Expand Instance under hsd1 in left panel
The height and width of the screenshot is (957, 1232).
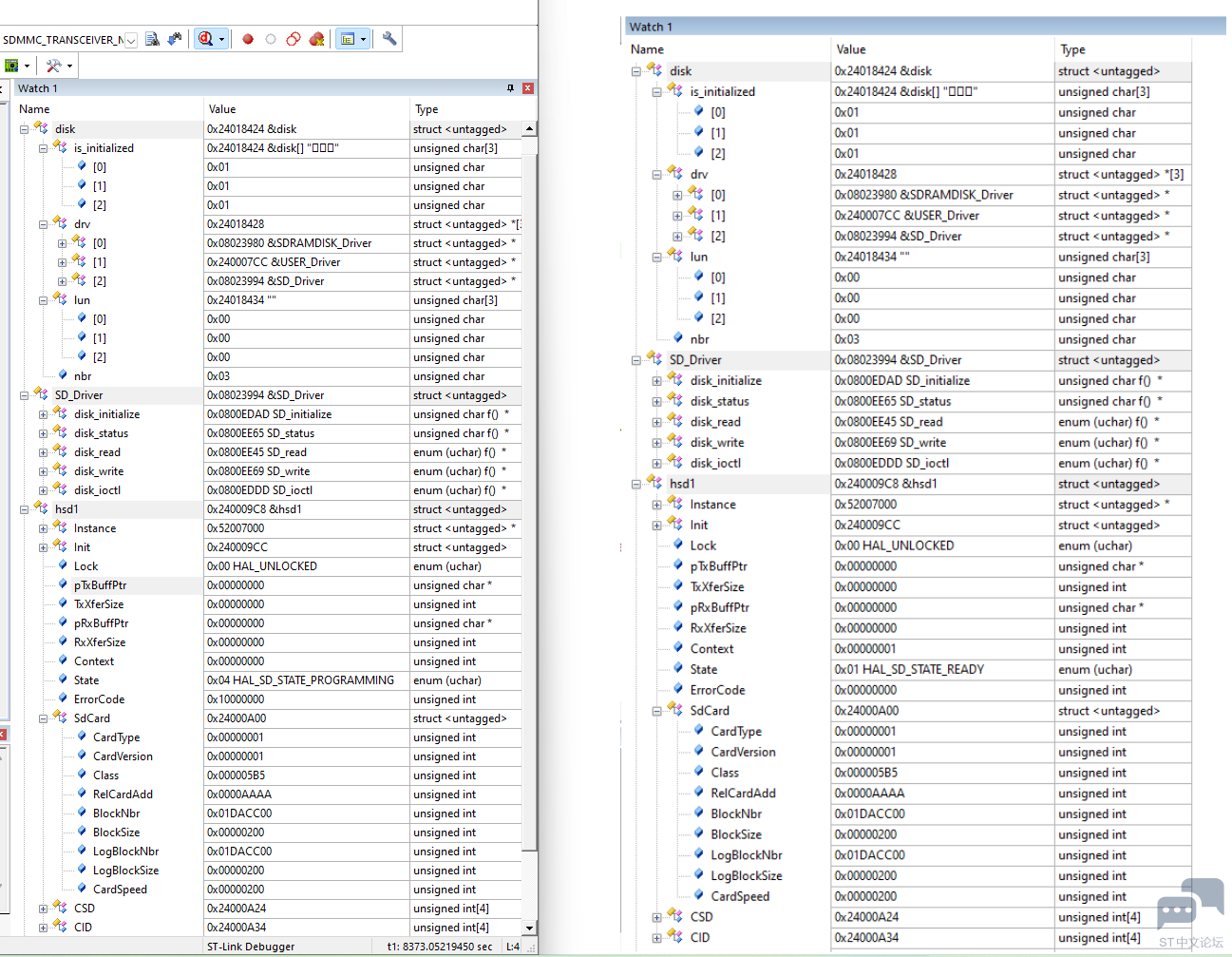pos(43,528)
